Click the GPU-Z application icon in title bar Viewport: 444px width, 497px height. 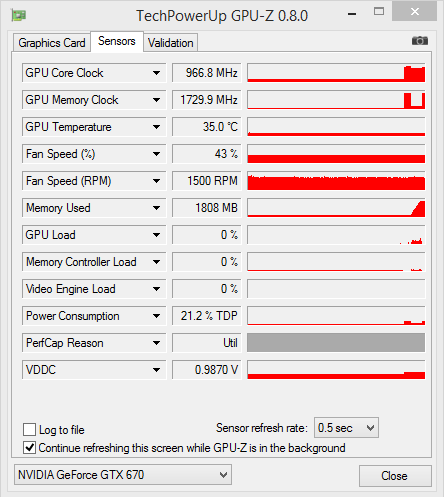19,15
